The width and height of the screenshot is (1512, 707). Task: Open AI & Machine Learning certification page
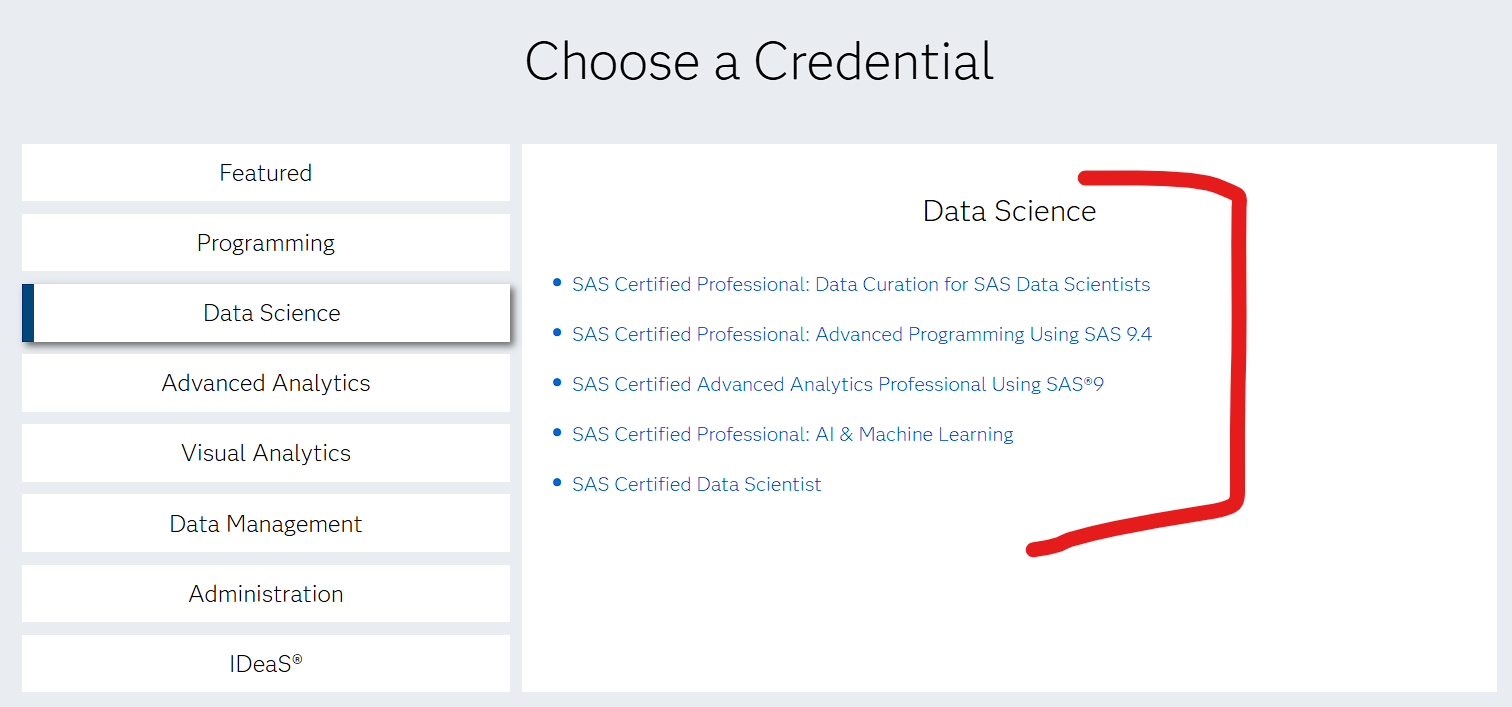[x=792, y=434]
